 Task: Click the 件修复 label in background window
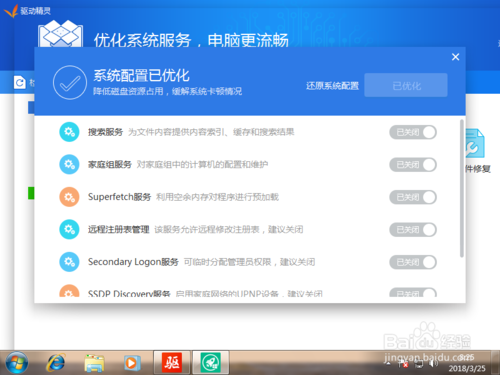[478, 169]
